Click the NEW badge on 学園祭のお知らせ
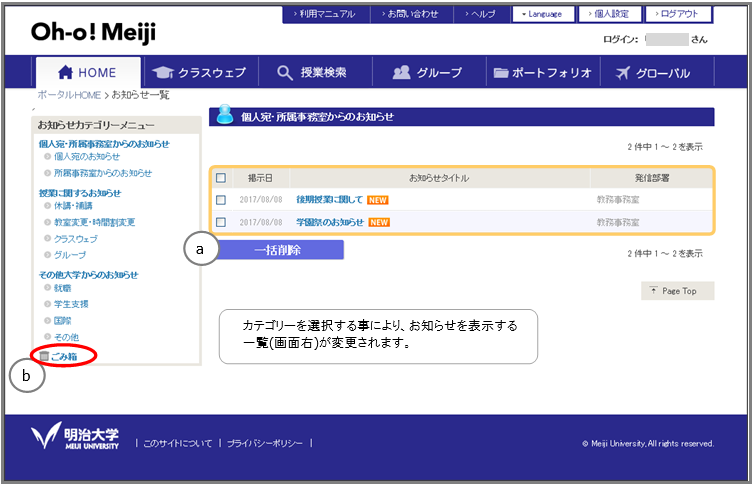The image size is (755, 486). (379, 222)
